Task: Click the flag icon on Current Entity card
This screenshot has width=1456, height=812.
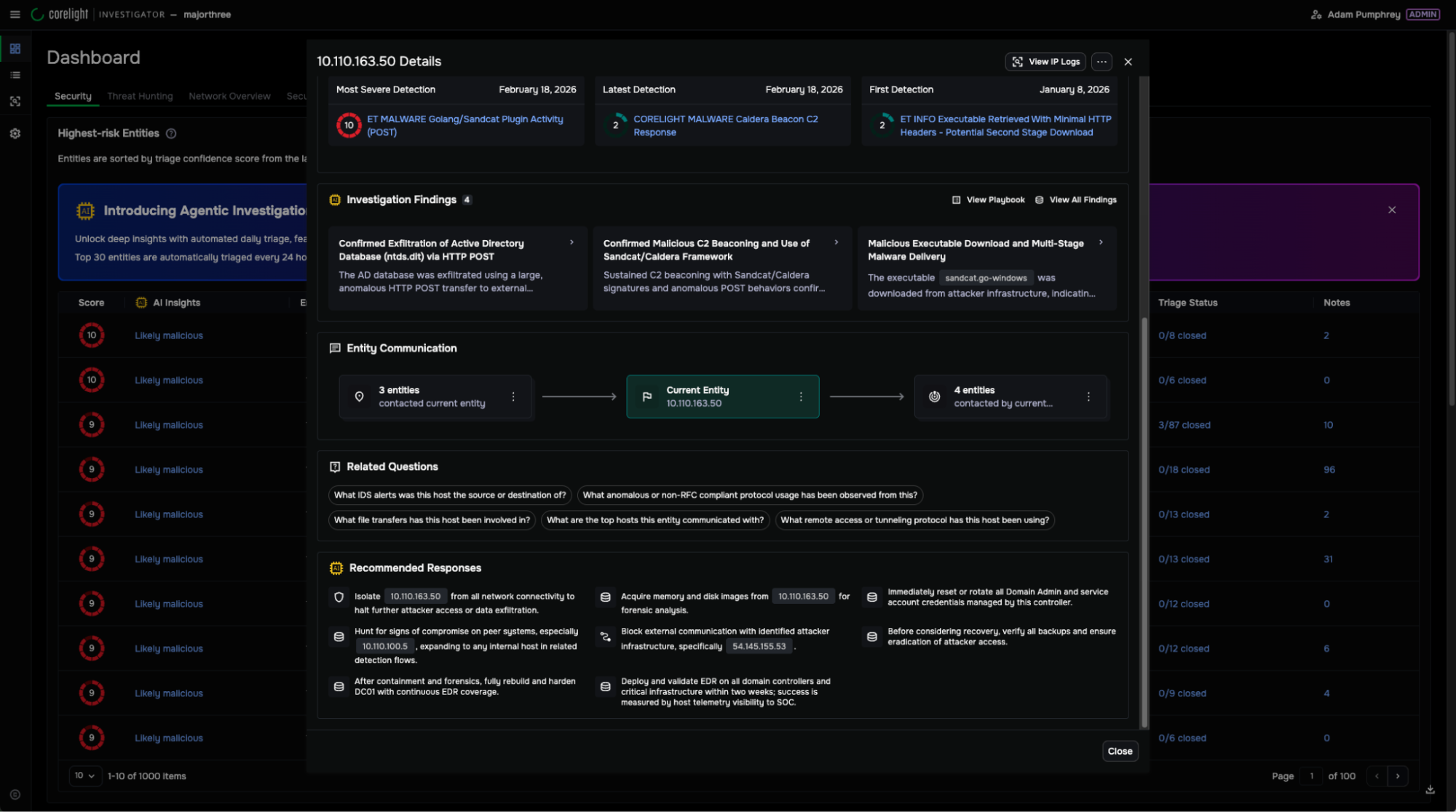Action: point(646,397)
